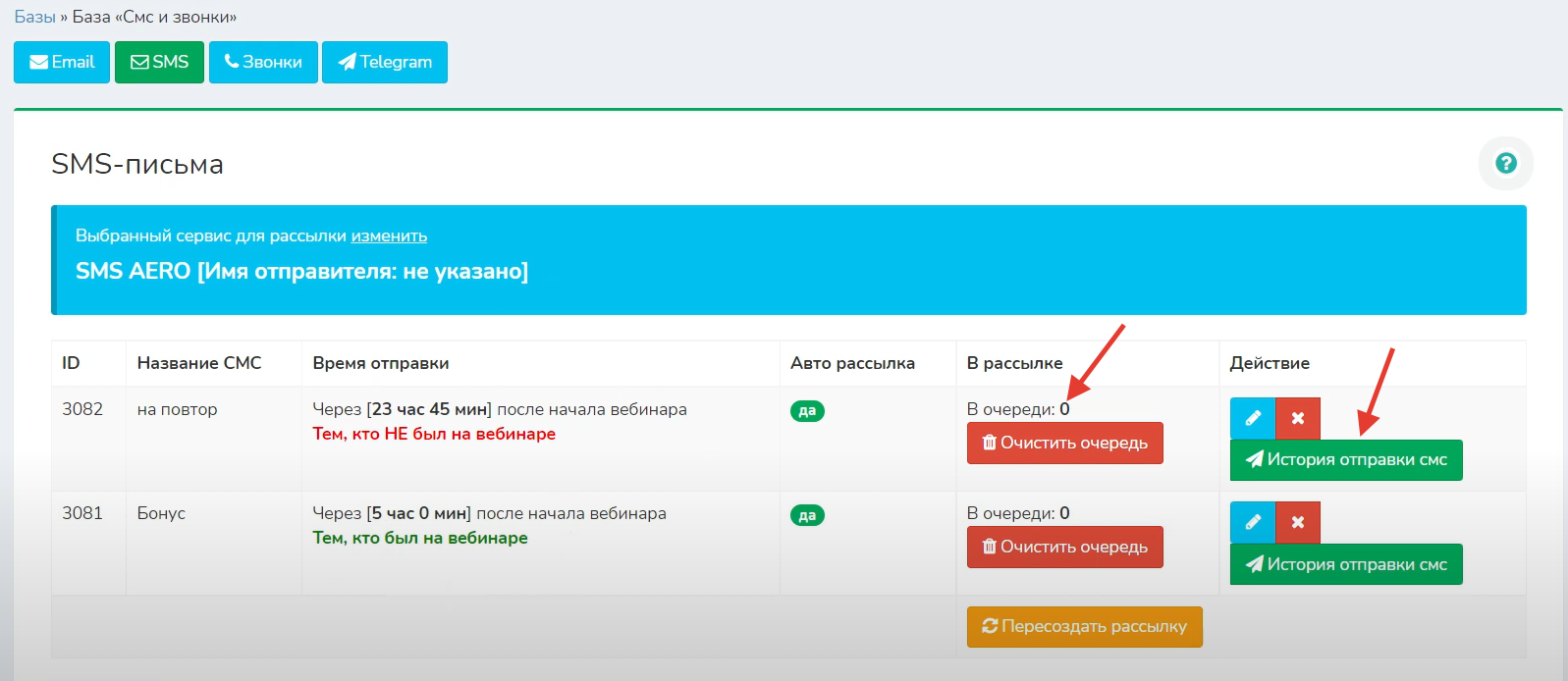Toggle auto-send 'да' badge for Бонус SMS
Image resolution: width=1568 pixels, height=681 pixels.
(807, 515)
